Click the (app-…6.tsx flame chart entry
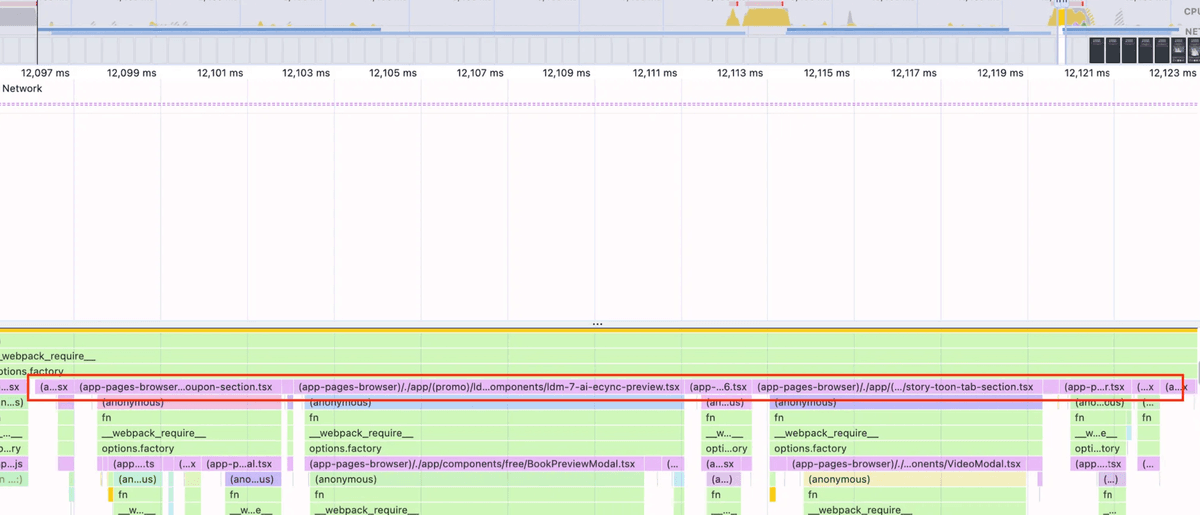 [x=718, y=387]
